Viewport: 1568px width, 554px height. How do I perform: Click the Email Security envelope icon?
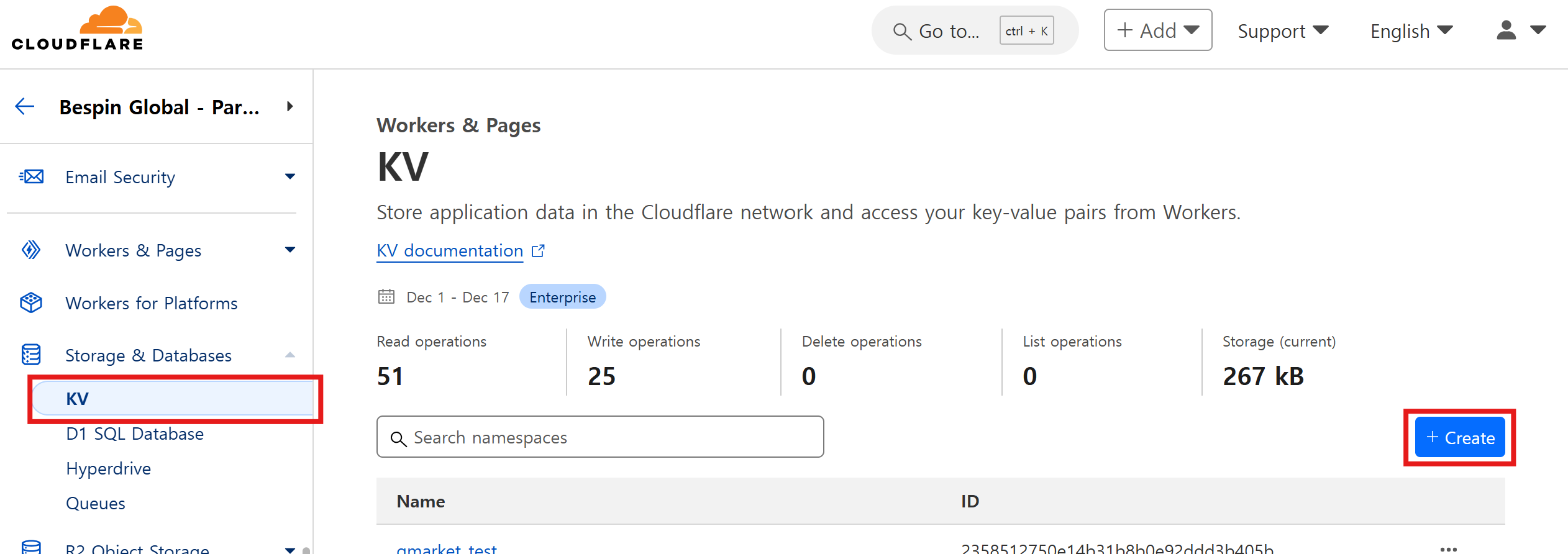(32, 177)
